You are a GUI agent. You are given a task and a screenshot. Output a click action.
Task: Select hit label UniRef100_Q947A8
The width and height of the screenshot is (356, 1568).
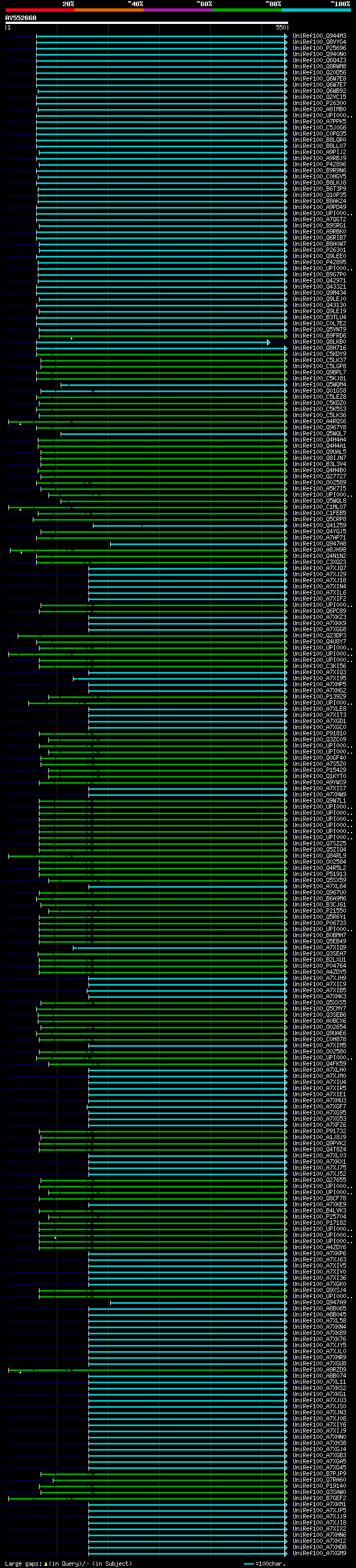(x=319, y=543)
